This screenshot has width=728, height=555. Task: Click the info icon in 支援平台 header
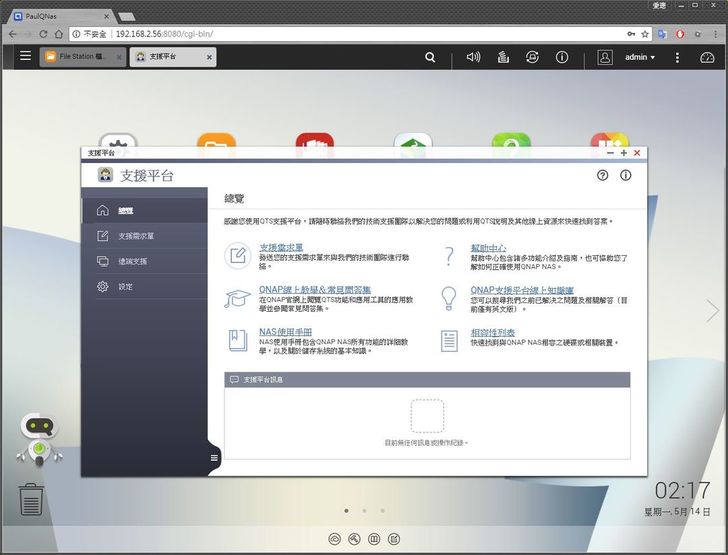click(x=626, y=175)
